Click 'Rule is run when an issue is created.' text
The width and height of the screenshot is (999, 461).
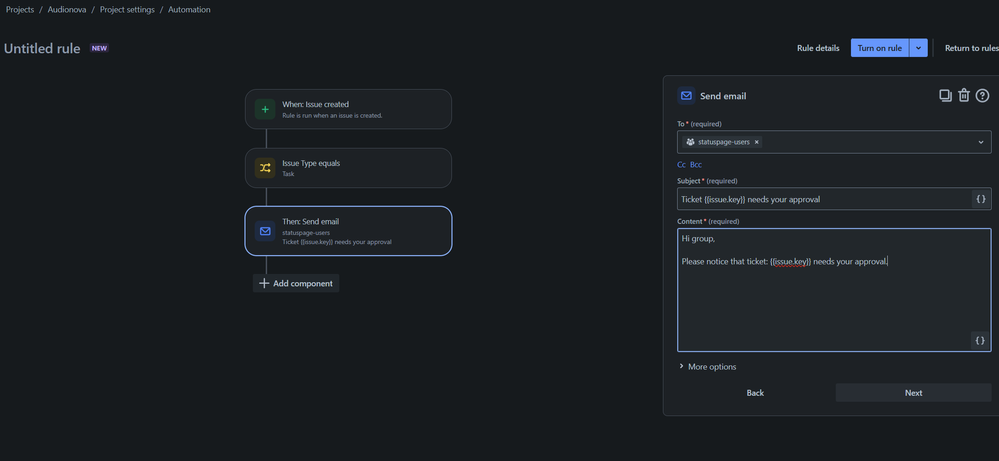pyautogui.click(x=332, y=116)
